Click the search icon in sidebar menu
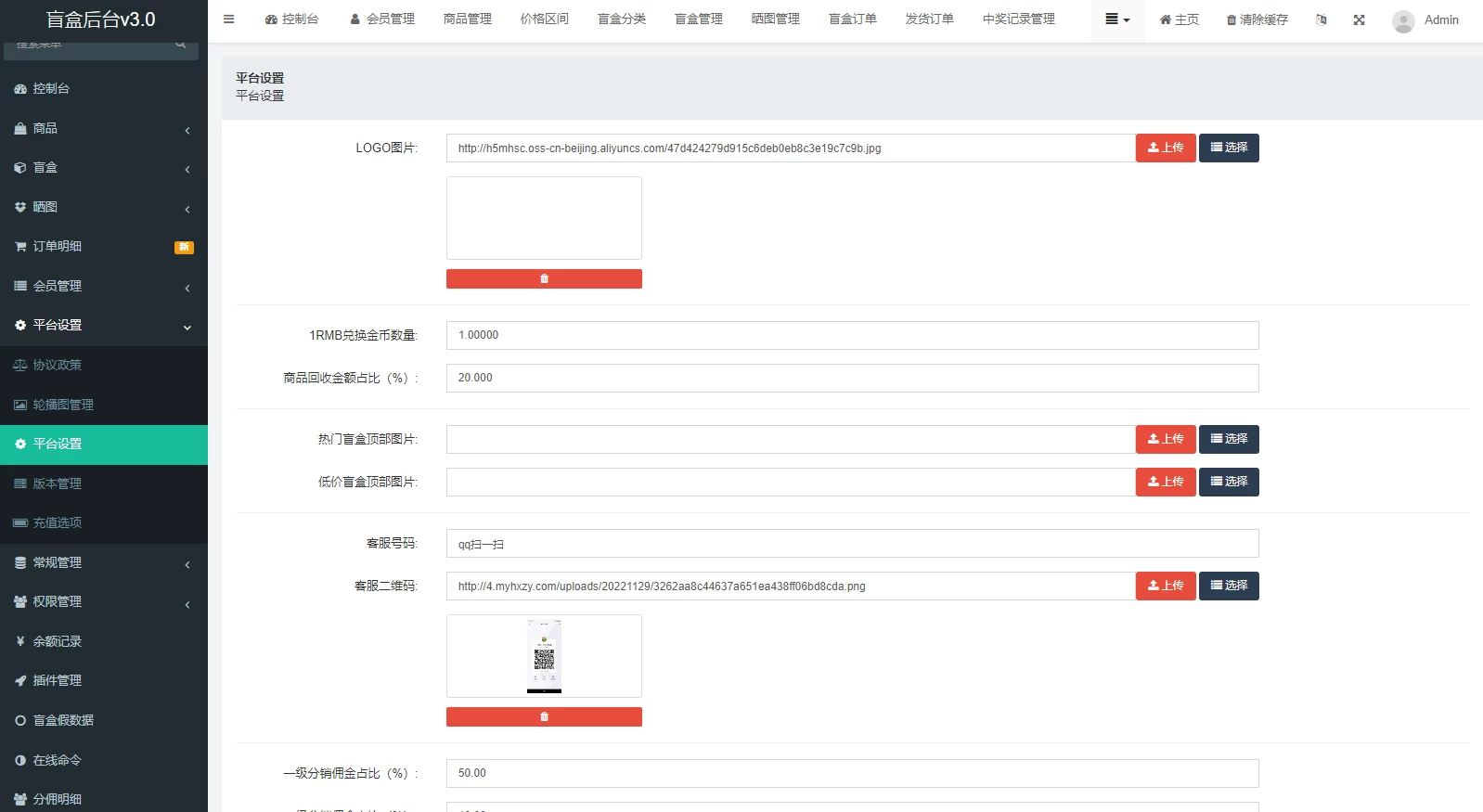 (180, 45)
